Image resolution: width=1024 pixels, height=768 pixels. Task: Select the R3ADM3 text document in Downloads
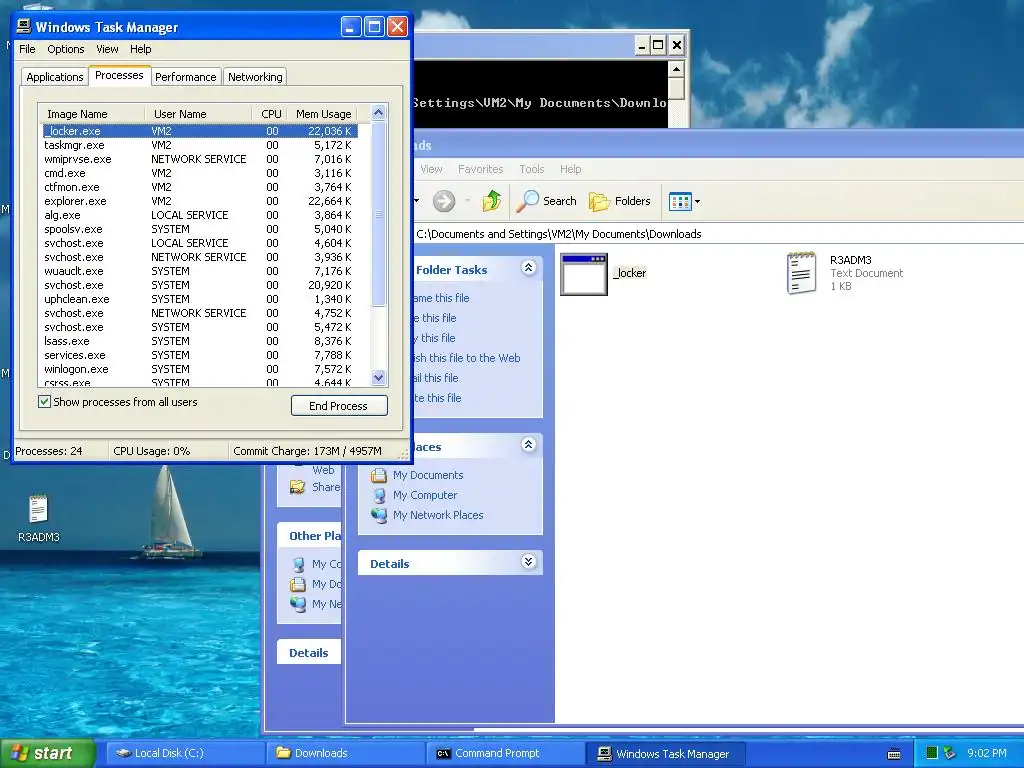click(x=845, y=273)
